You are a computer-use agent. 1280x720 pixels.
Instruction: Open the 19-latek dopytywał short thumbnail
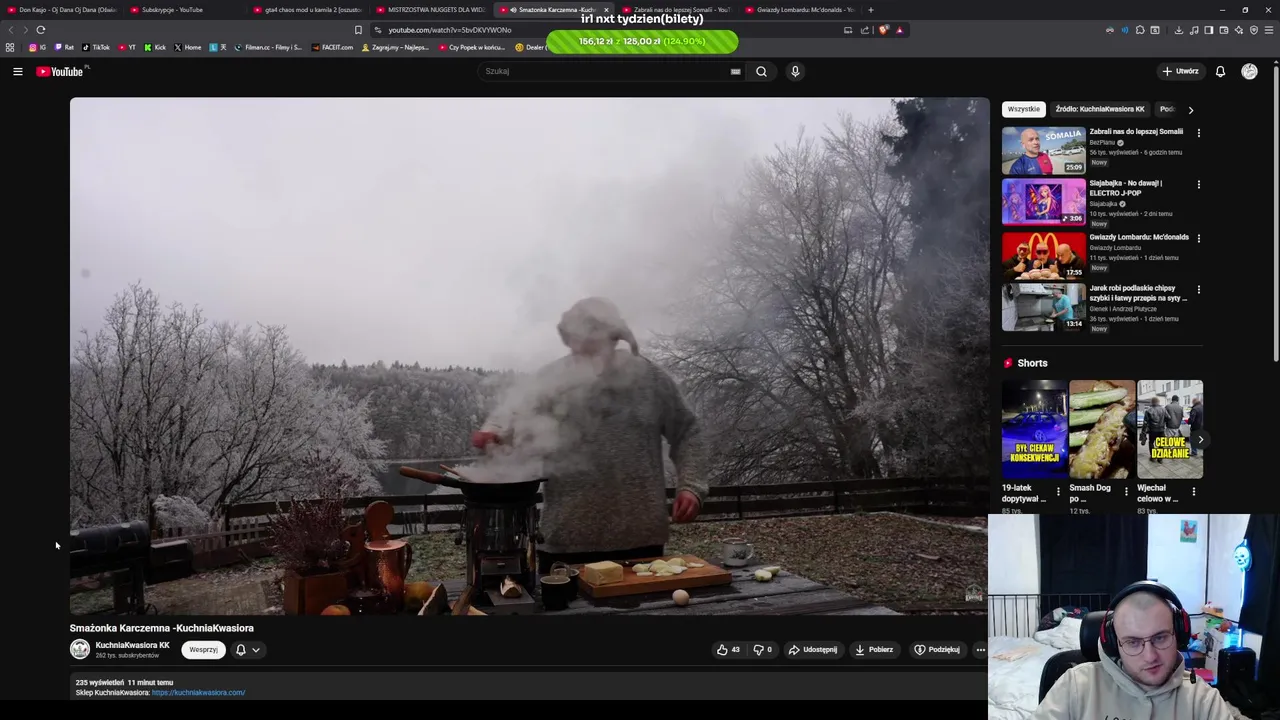tap(1034, 429)
